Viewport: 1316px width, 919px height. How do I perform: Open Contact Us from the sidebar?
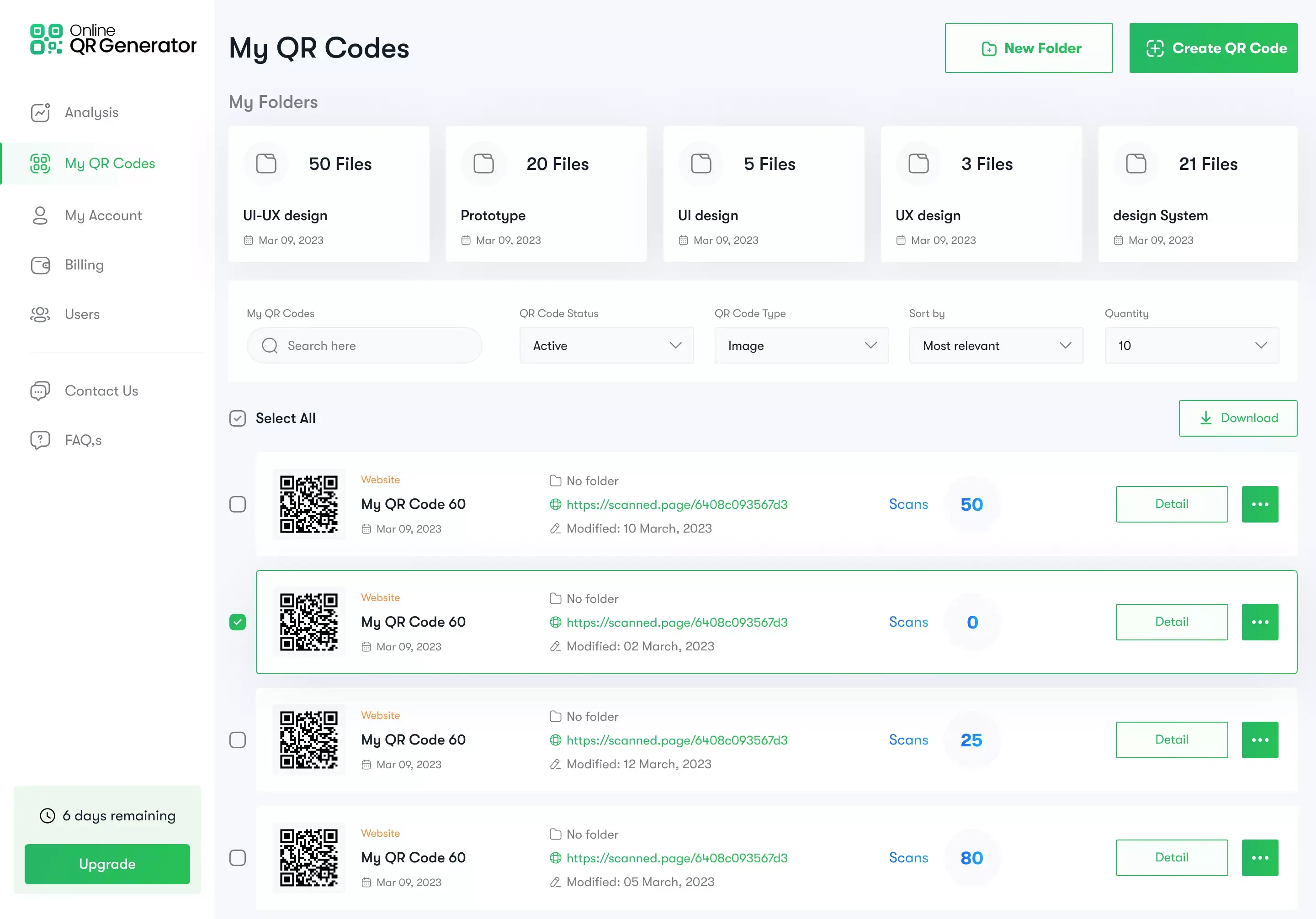pos(101,391)
